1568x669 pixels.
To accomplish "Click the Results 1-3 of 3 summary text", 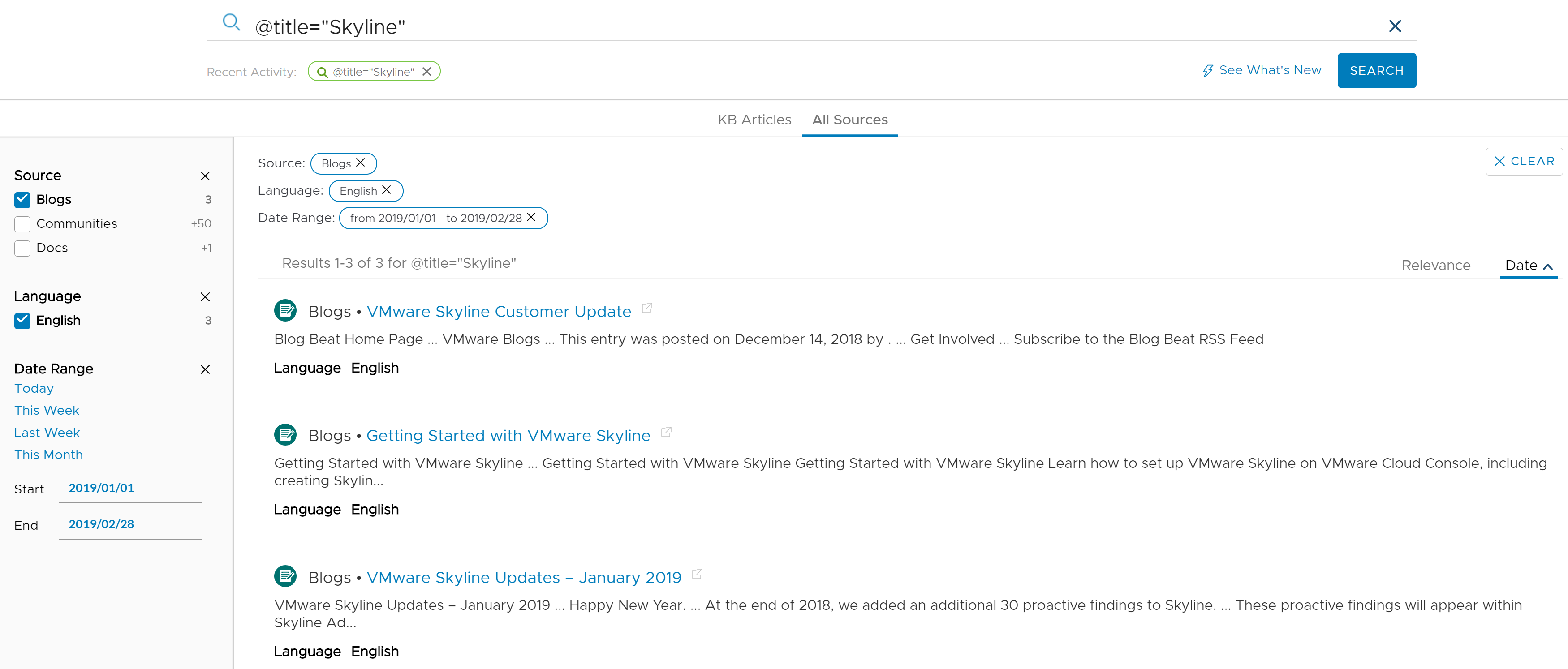I will tap(399, 263).
